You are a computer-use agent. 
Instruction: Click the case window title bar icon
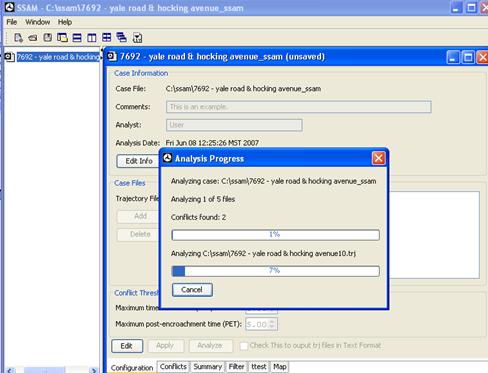(112, 56)
